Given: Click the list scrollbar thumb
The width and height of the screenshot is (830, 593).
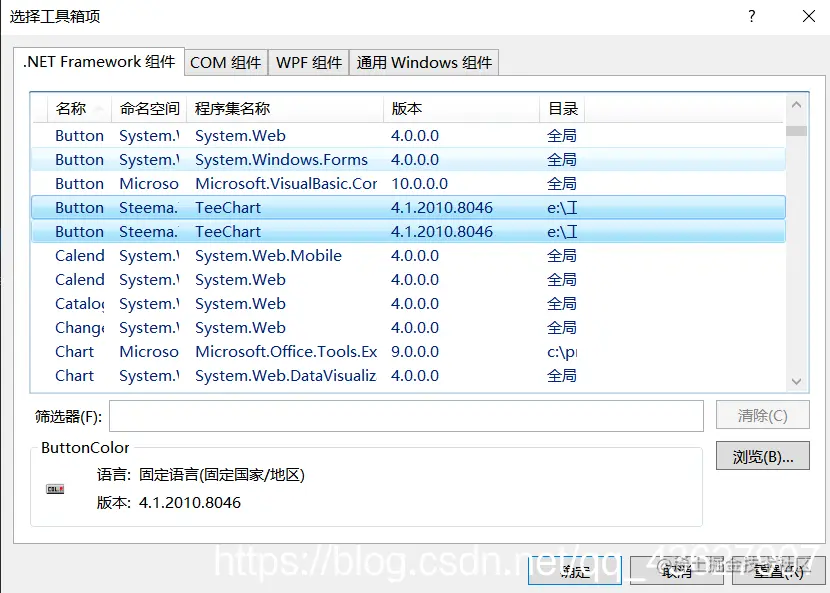Looking at the screenshot, I should tap(796, 131).
